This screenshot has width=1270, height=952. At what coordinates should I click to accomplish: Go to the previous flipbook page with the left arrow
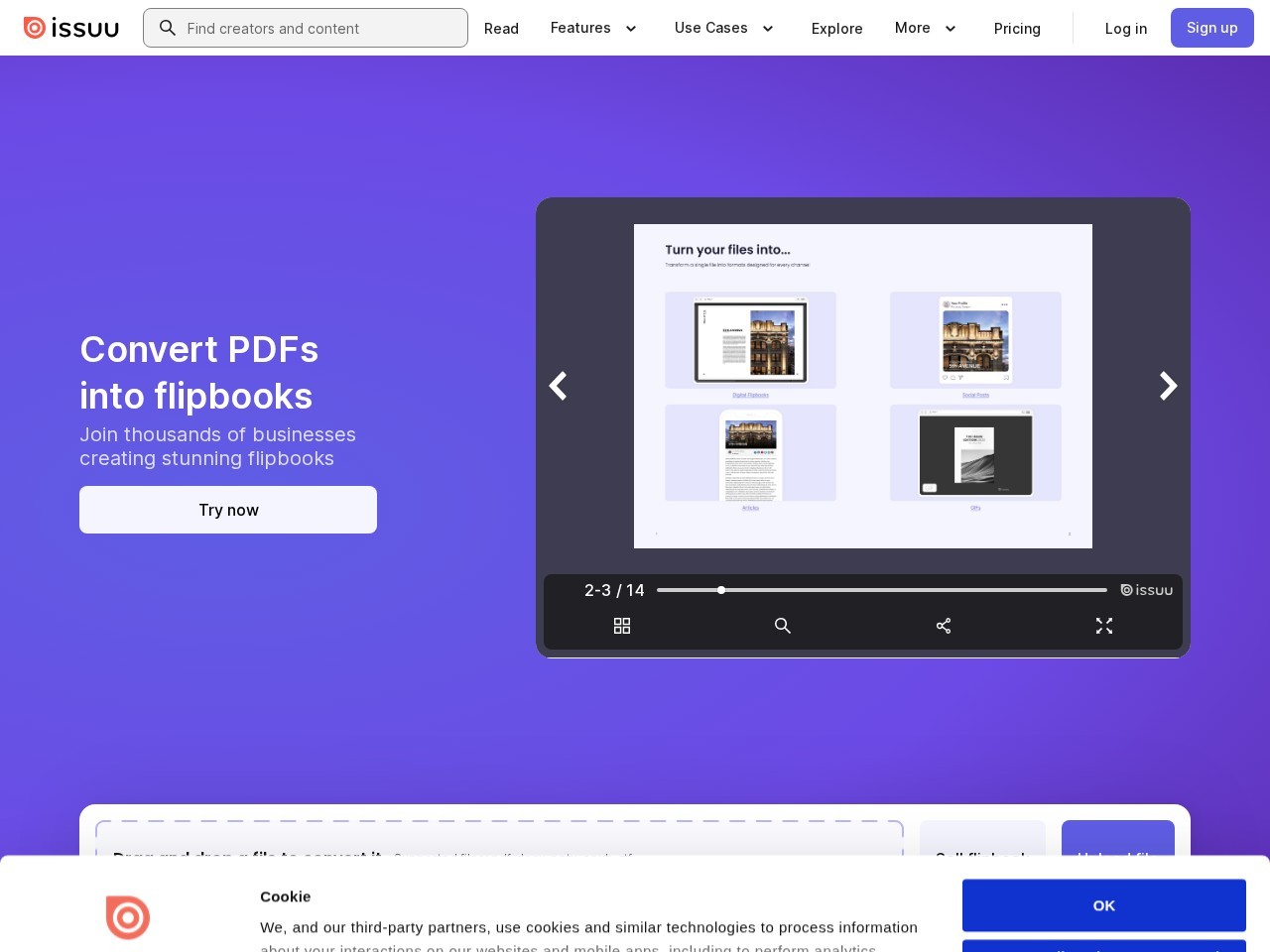(558, 386)
